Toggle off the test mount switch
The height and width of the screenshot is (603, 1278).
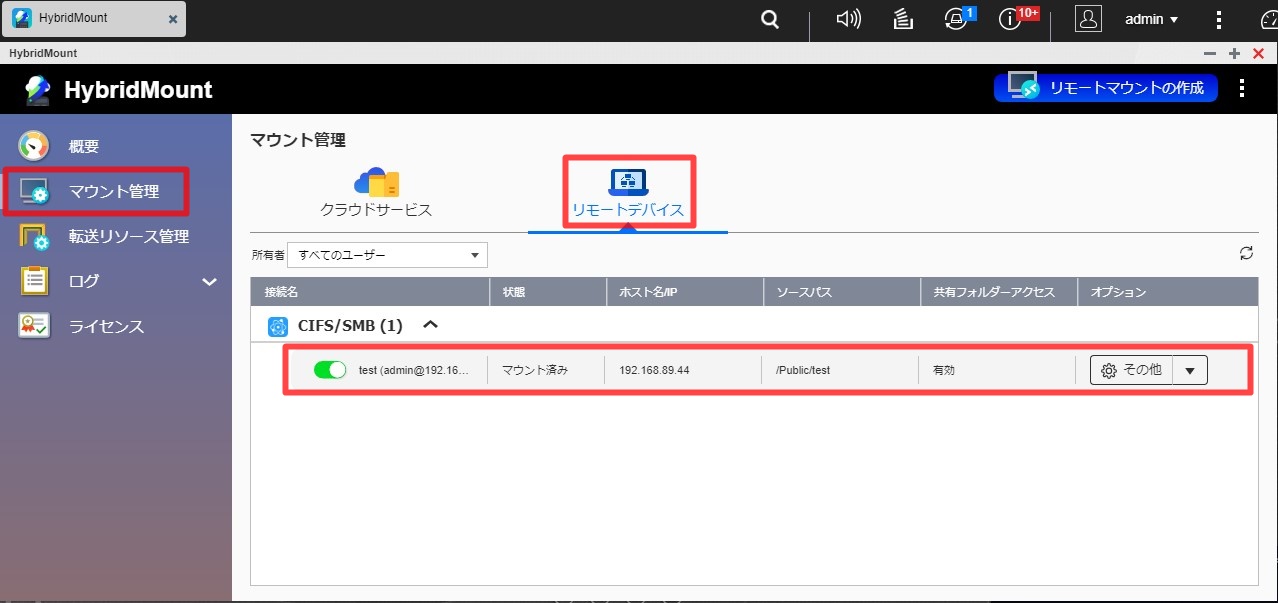point(330,370)
